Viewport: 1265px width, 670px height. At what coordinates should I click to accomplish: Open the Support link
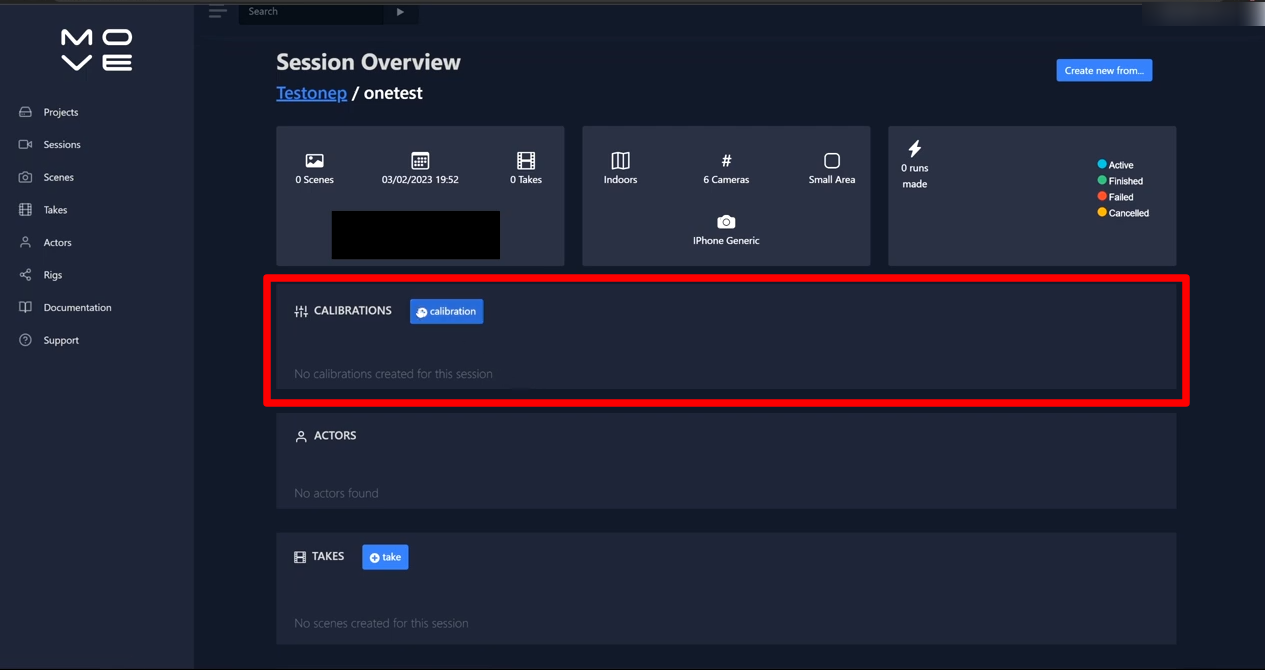(61, 340)
